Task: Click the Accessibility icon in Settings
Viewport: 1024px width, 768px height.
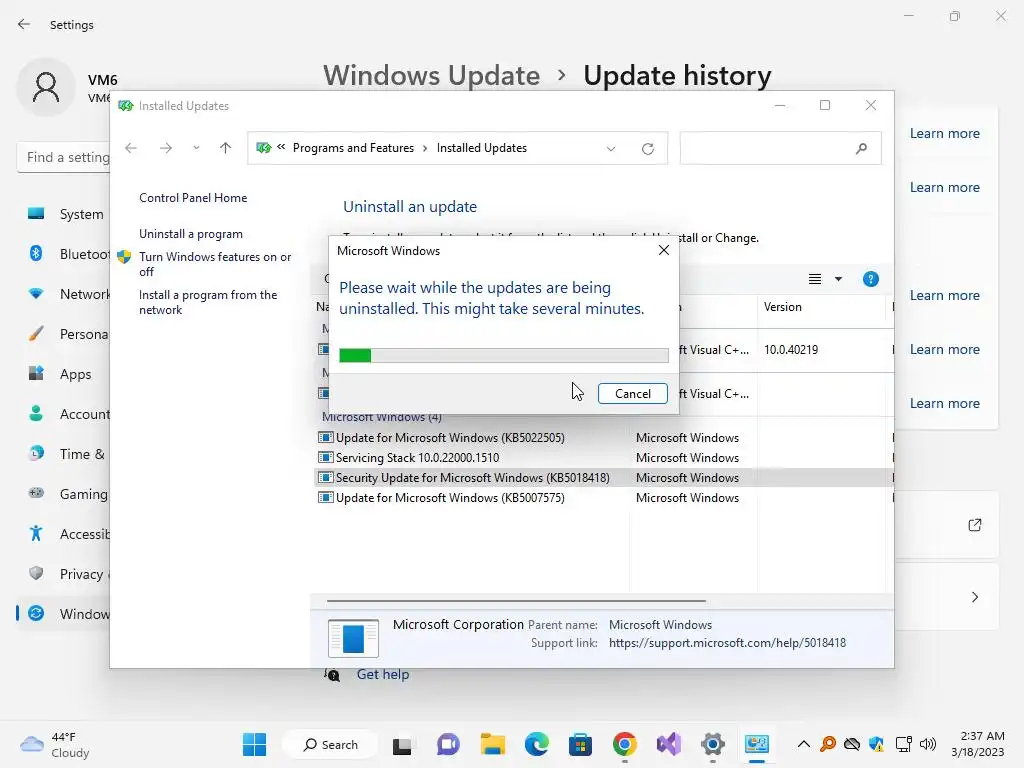Action: 36,534
